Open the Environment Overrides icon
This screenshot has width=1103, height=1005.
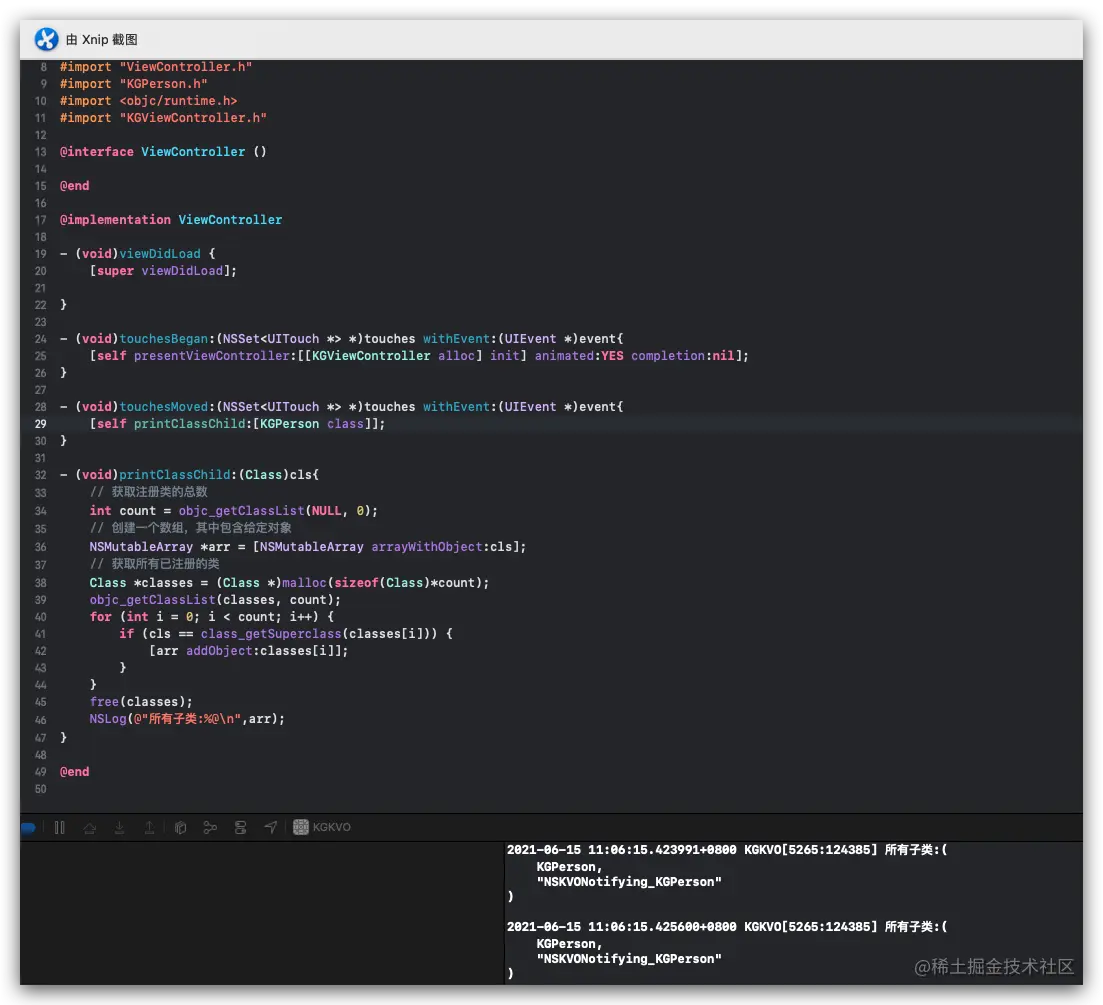tap(240, 828)
